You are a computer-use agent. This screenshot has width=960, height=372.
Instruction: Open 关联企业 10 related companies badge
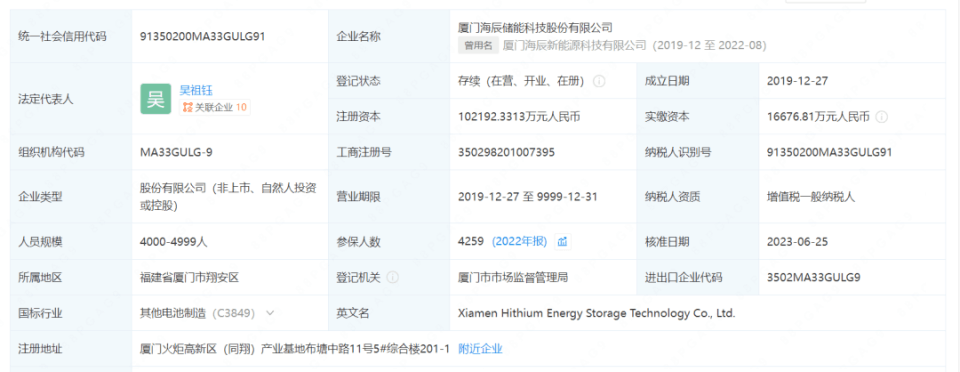click(214, 107)
